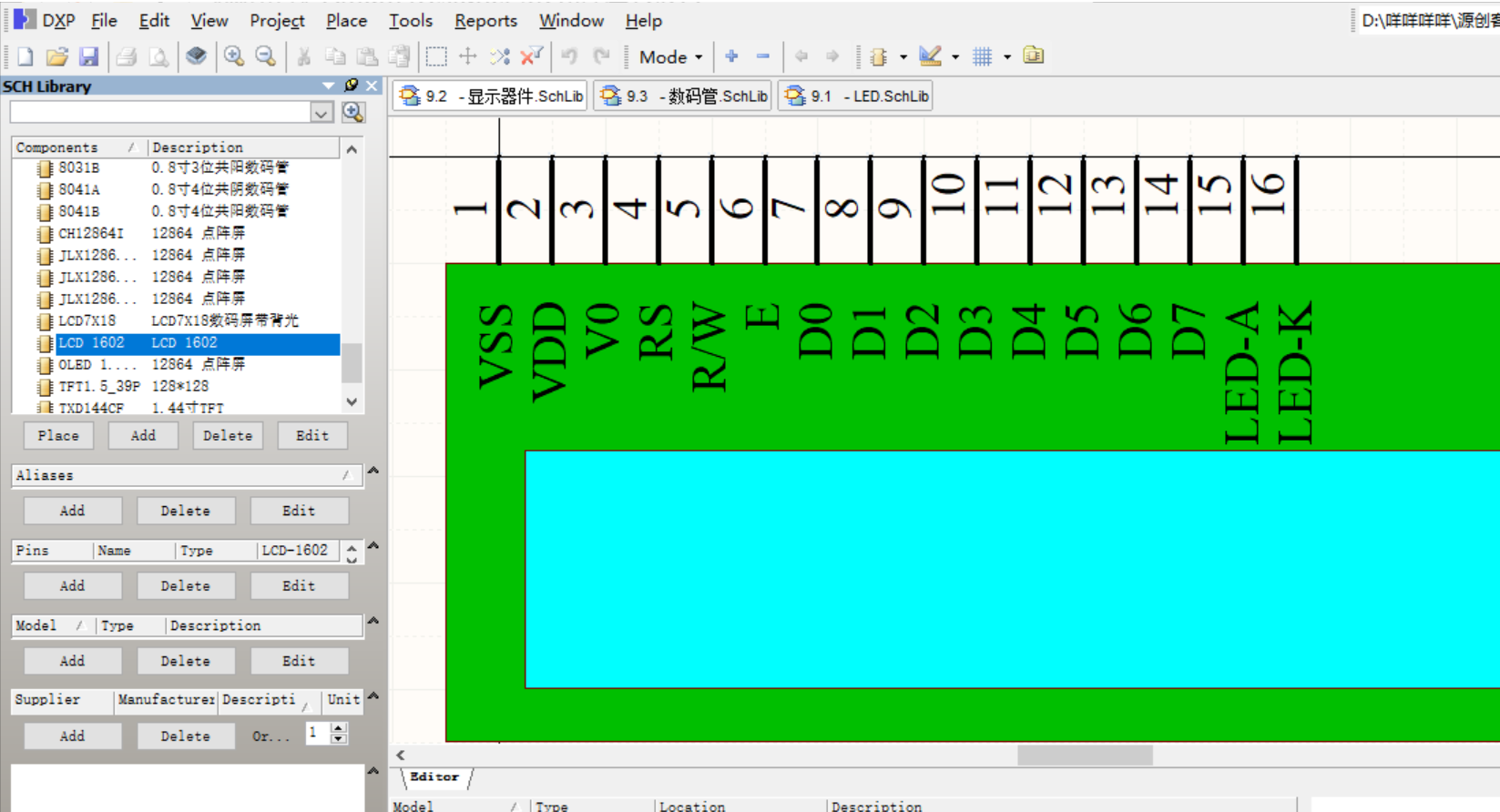The height and width of the screenshot is (812, 1500).
Task: Click the Redo arrow
Action: click(x=601, y=56)
